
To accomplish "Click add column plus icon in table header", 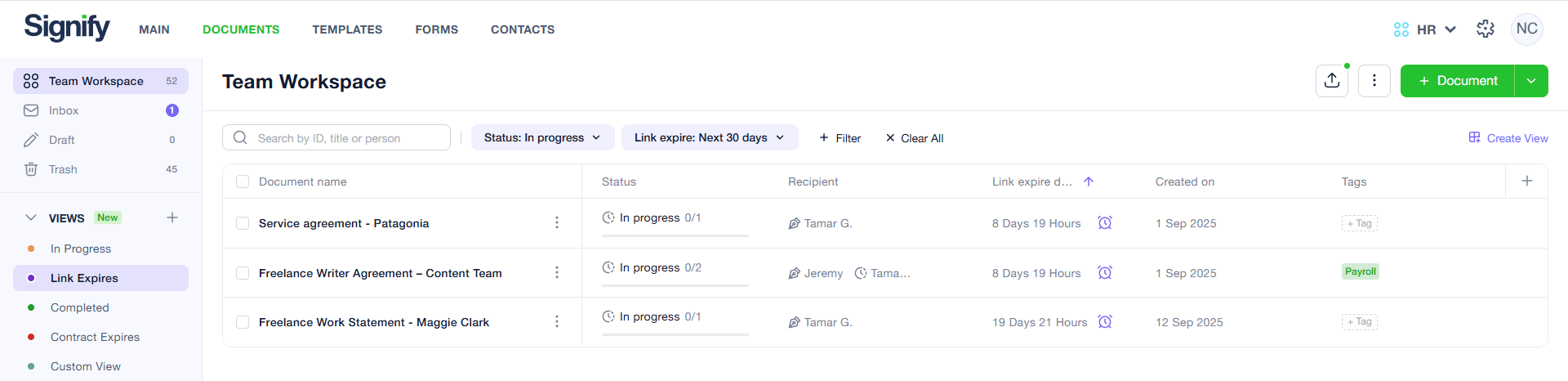I will coord(1527,181).
